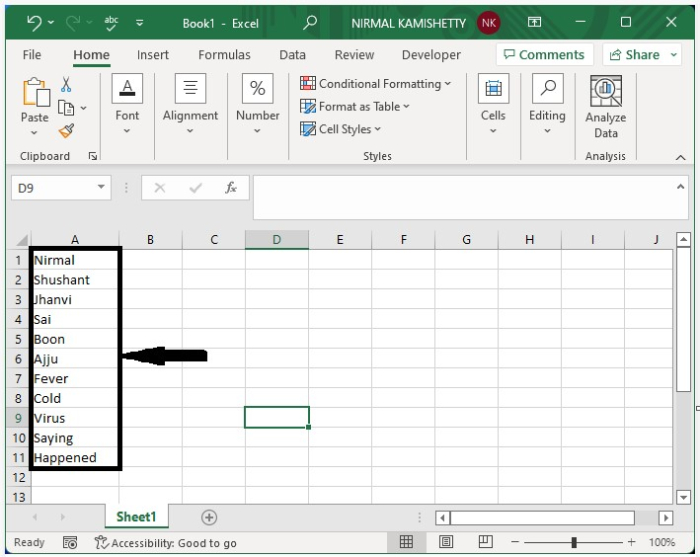Expand the Font group
700x557 pixels.
point(127,104)
